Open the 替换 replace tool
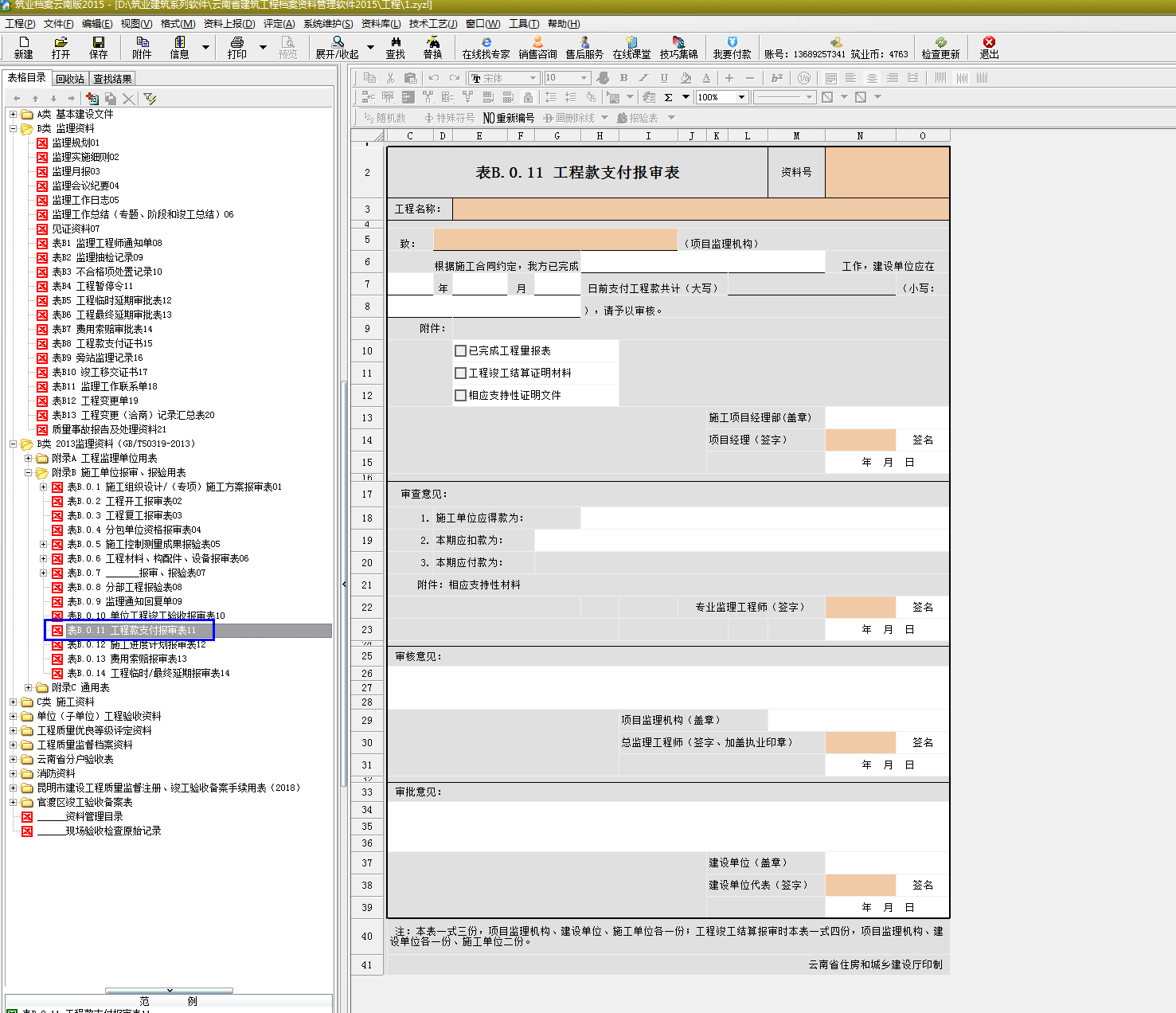The width and height of the screenshot is (1176, 1013). (432, 47)
